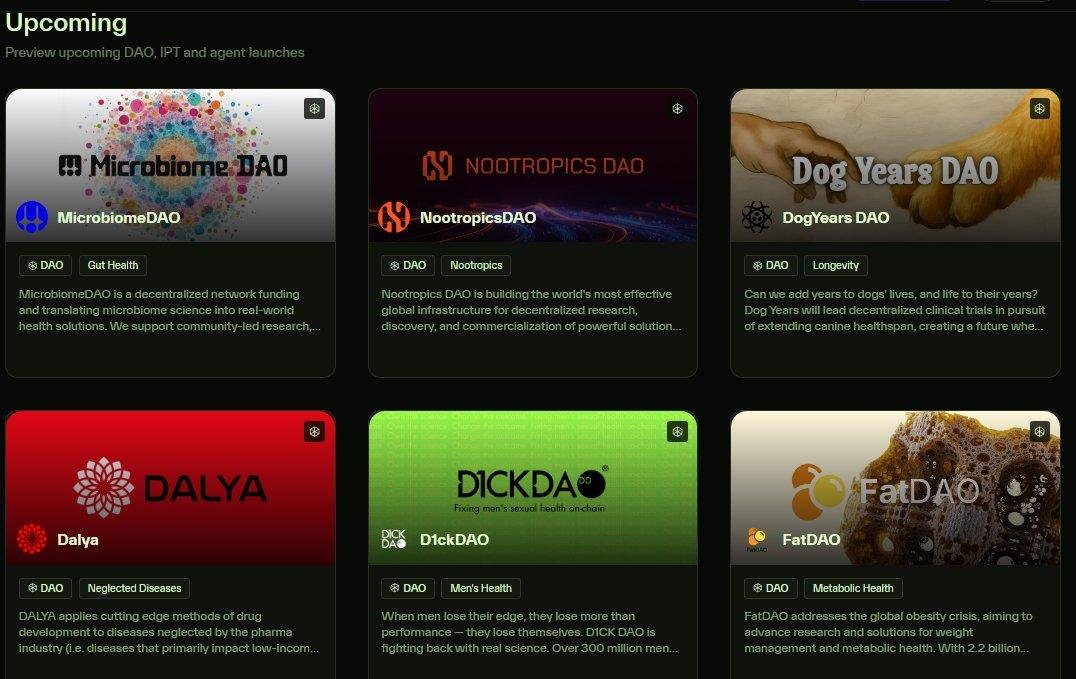Click corner badge icon on NootropicsDAO banner
This screenshot has height=679, width=1076.
(x=677, y=108)
